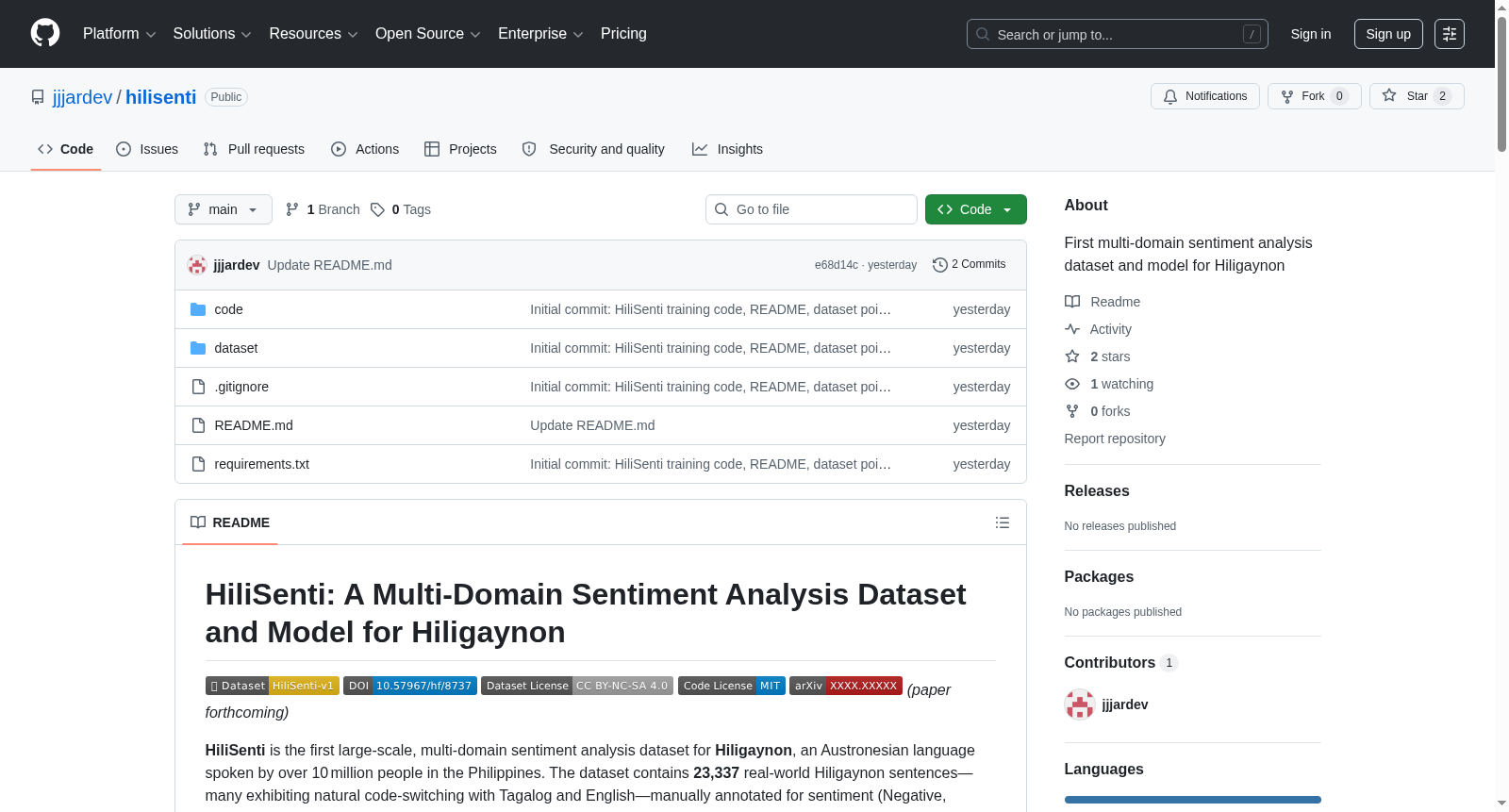The image size is (1509, 812).
Task: Open the jjjardev owner profile link
Action: (x=83, y=97)
